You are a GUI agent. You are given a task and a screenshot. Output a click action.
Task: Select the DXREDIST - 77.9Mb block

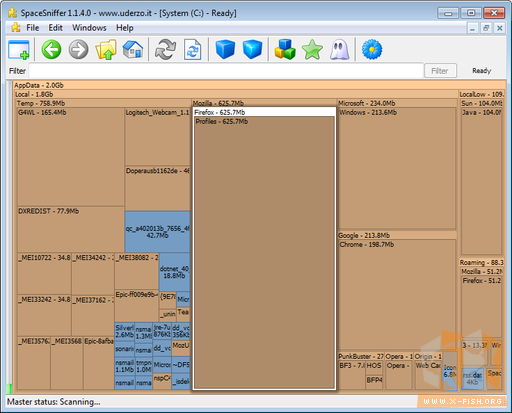pos(71,229)
